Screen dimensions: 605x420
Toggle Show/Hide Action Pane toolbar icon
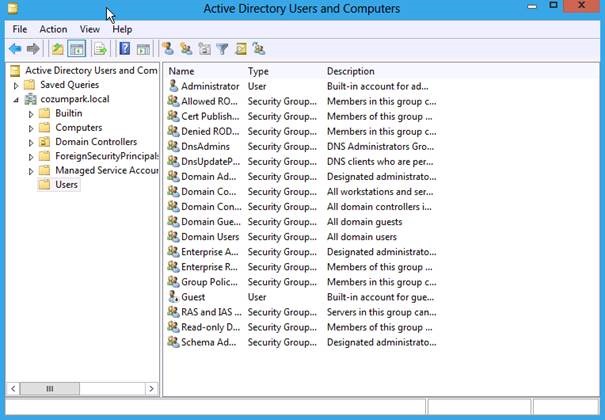[x=143, y=49]
